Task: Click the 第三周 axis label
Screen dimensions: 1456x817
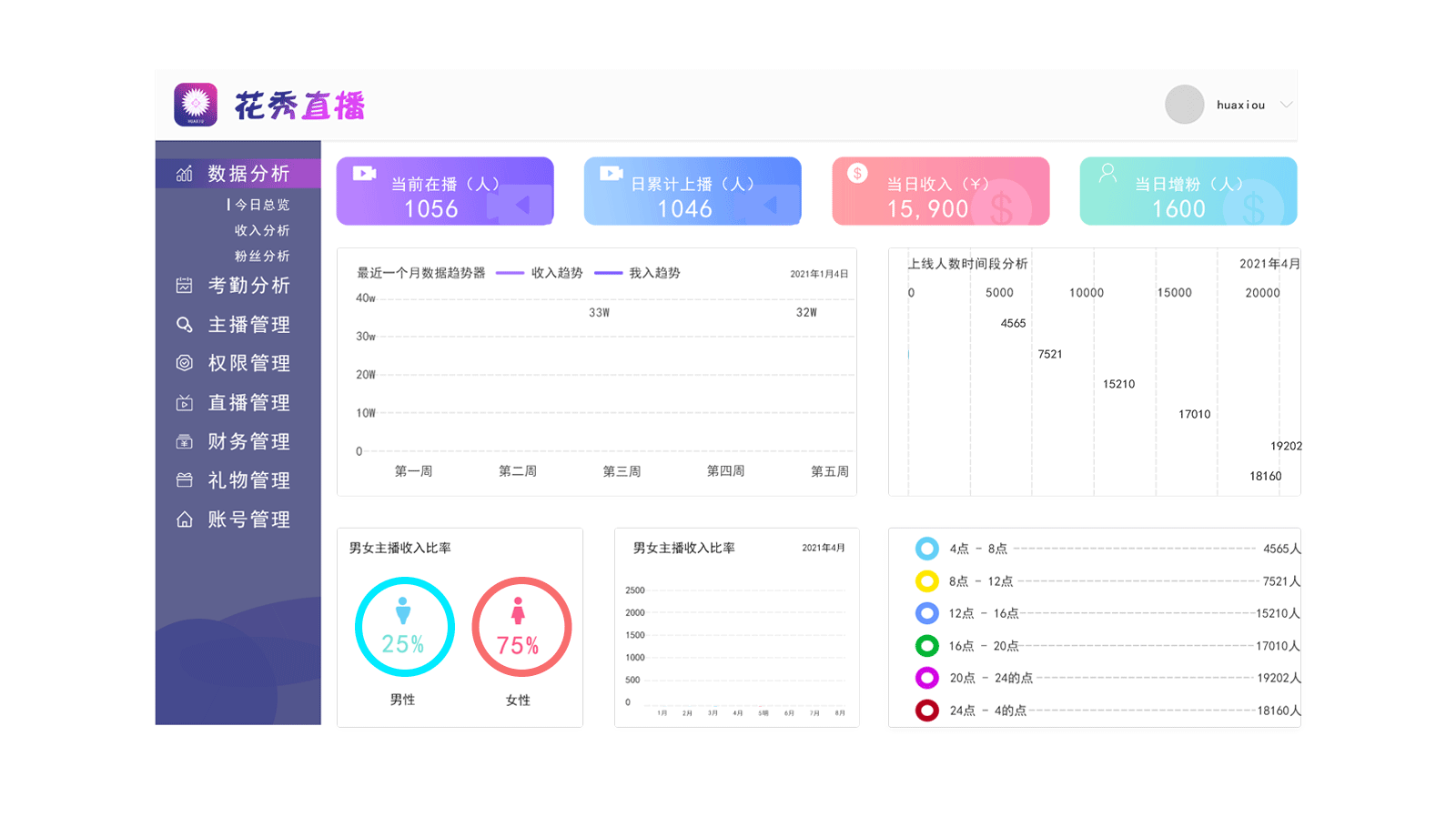Action: [x=622, y=471]
